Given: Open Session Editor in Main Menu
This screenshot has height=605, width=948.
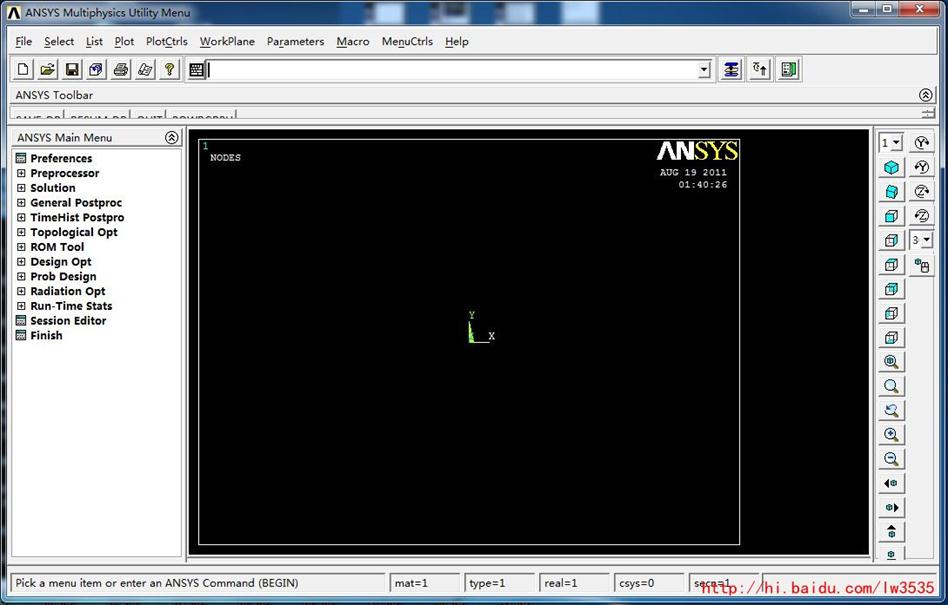Looking at the screenshot, I should click(x=68, y=321).
